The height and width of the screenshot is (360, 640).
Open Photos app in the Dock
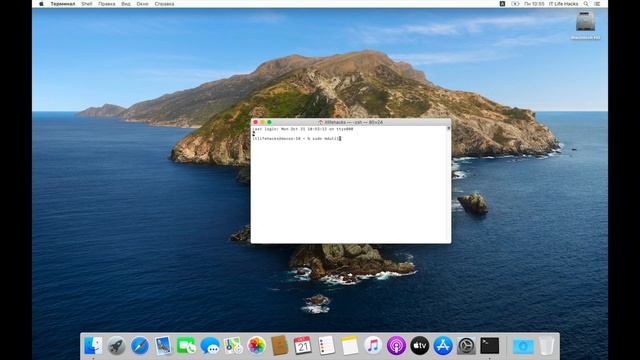[x=256, y=346]
